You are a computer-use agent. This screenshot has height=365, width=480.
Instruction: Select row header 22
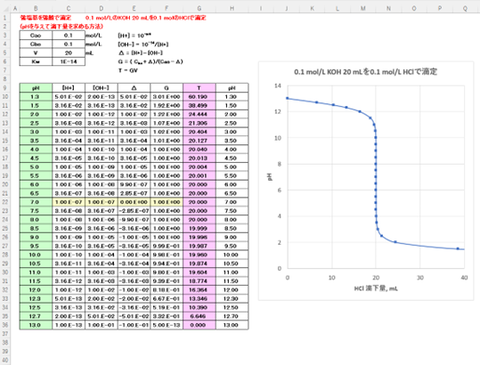5,202
